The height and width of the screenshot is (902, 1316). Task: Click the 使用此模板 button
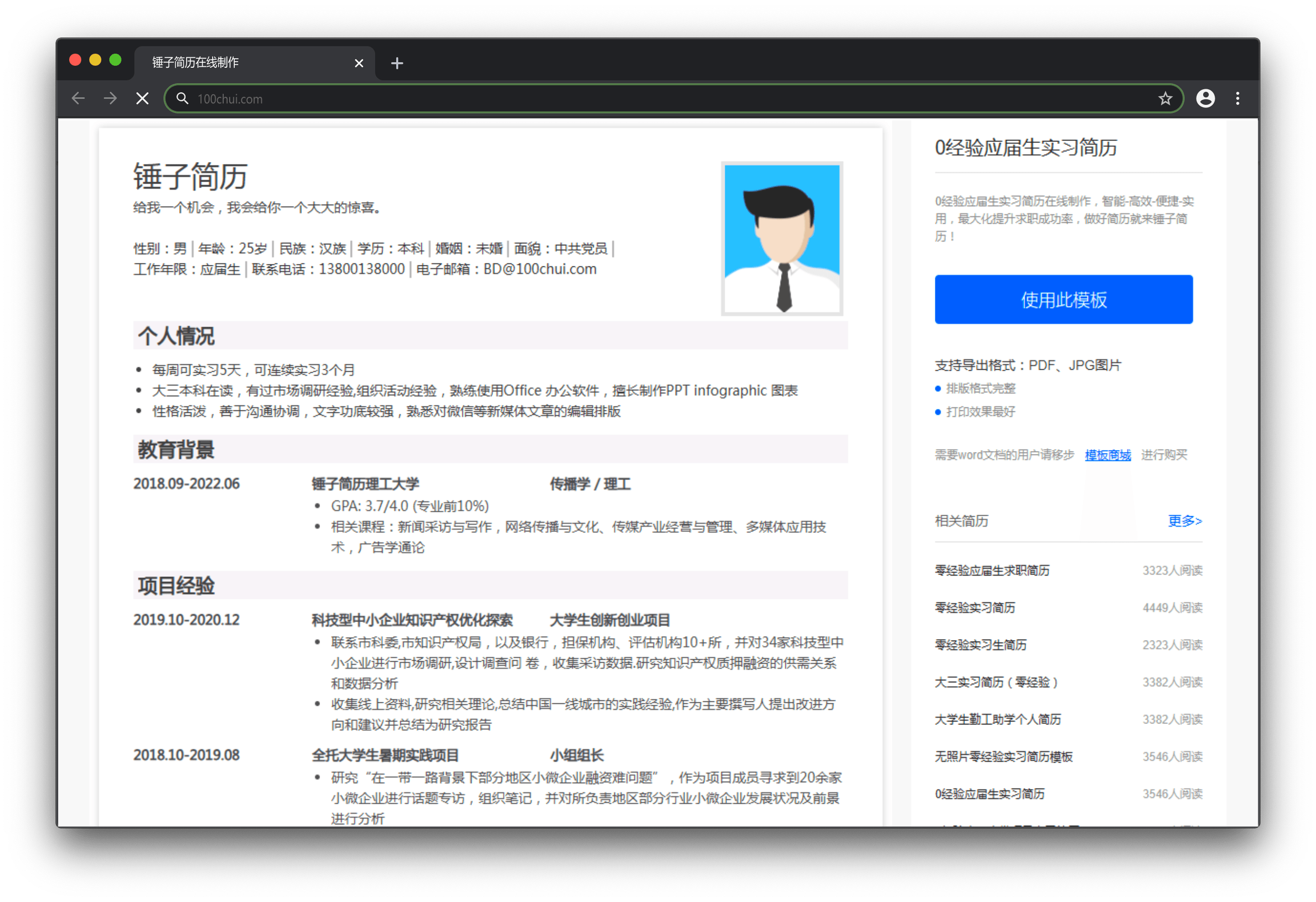(1063, 299)
